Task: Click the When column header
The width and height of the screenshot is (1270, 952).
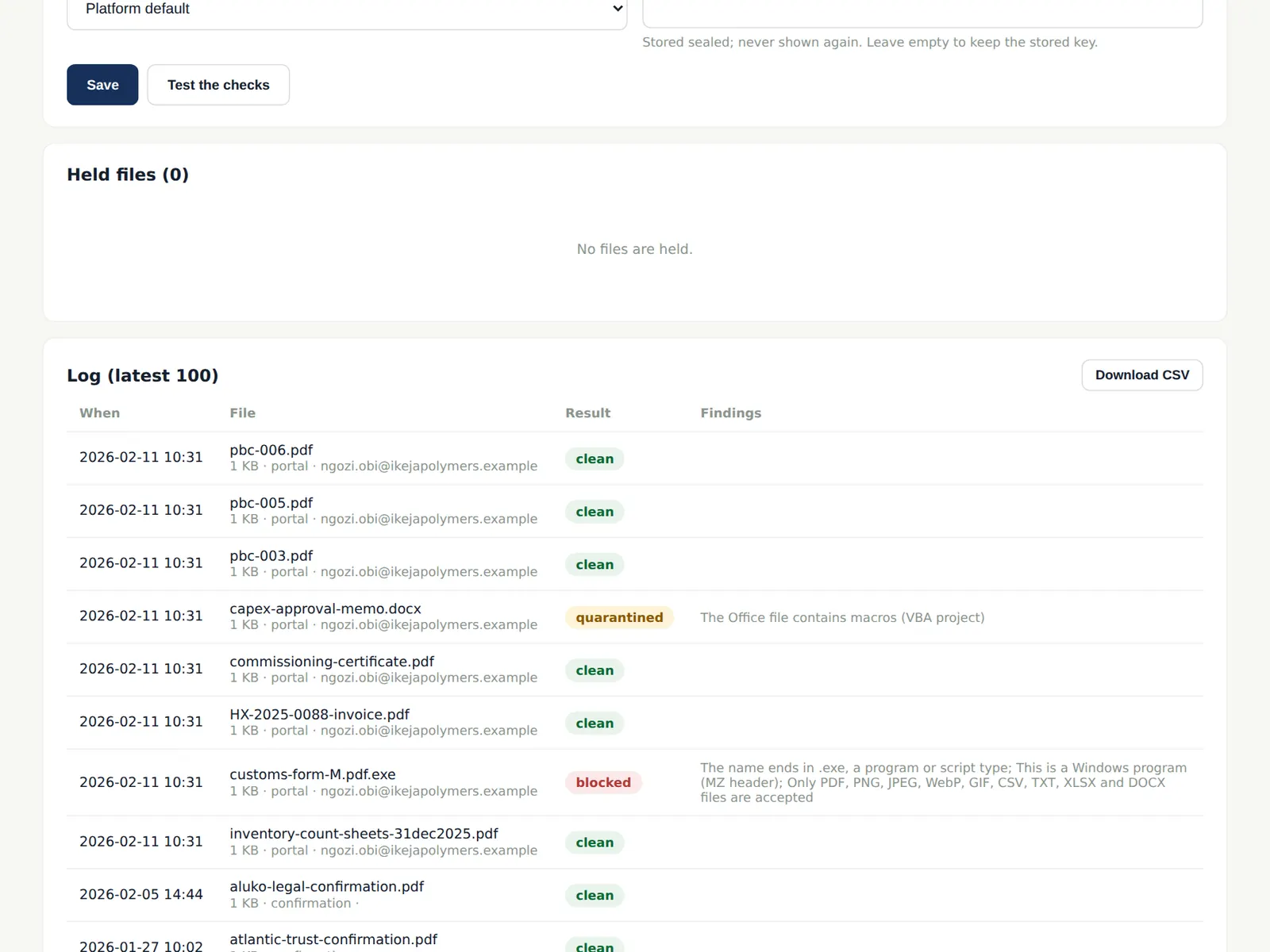Action: (x=100, y=413)
